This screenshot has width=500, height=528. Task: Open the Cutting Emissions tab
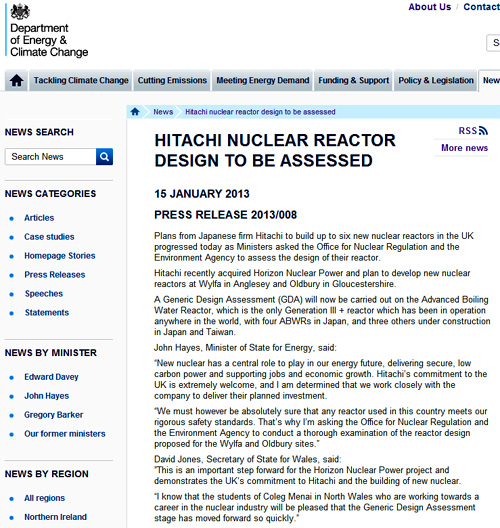tap(172, 80)
